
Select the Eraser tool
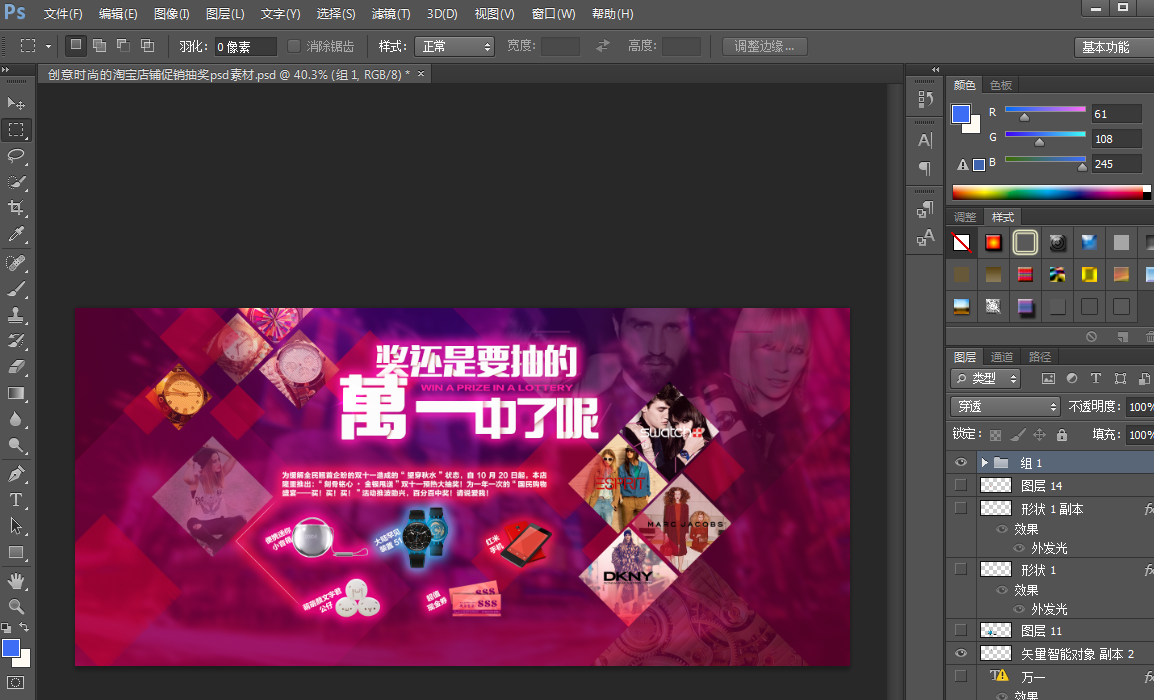click(x=15, y=367)
